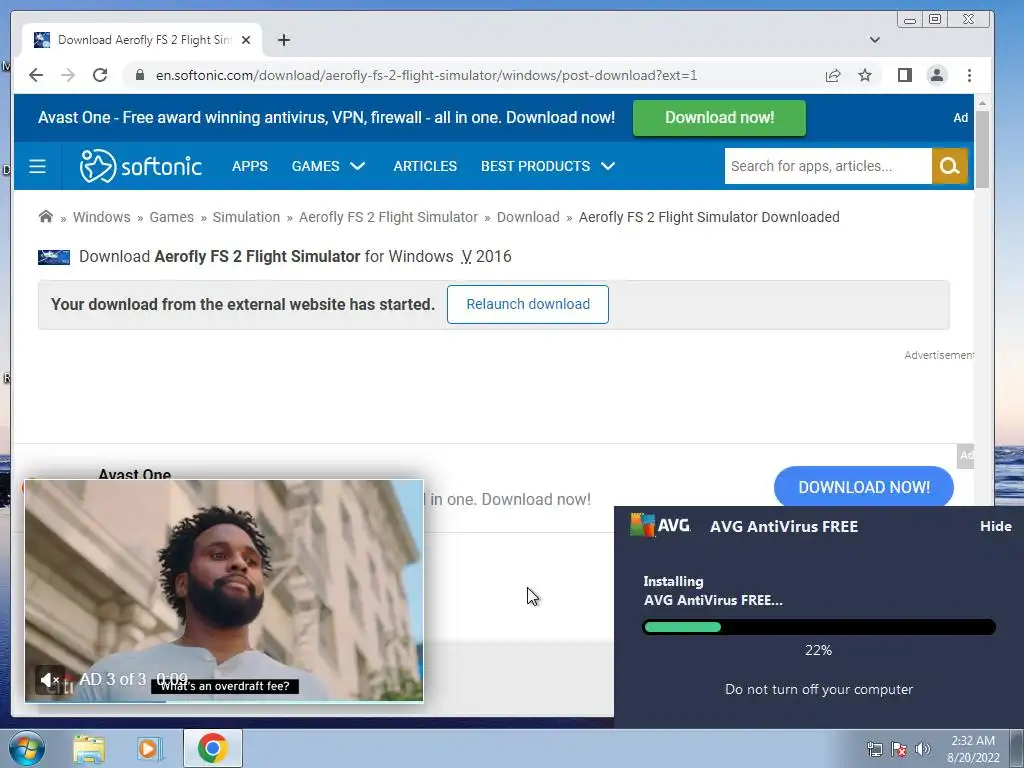
Task: Open Action Center flag tray icon
Action: 899,749
